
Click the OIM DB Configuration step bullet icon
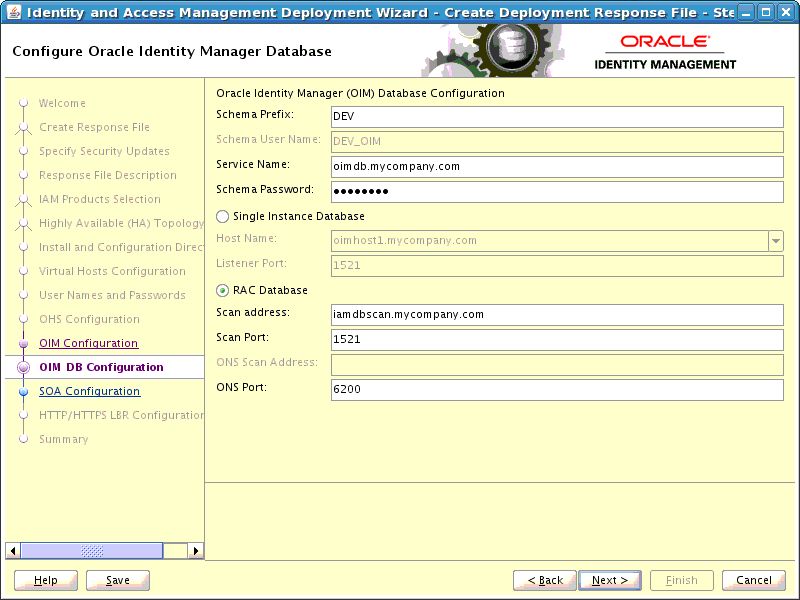pos(23,367)
